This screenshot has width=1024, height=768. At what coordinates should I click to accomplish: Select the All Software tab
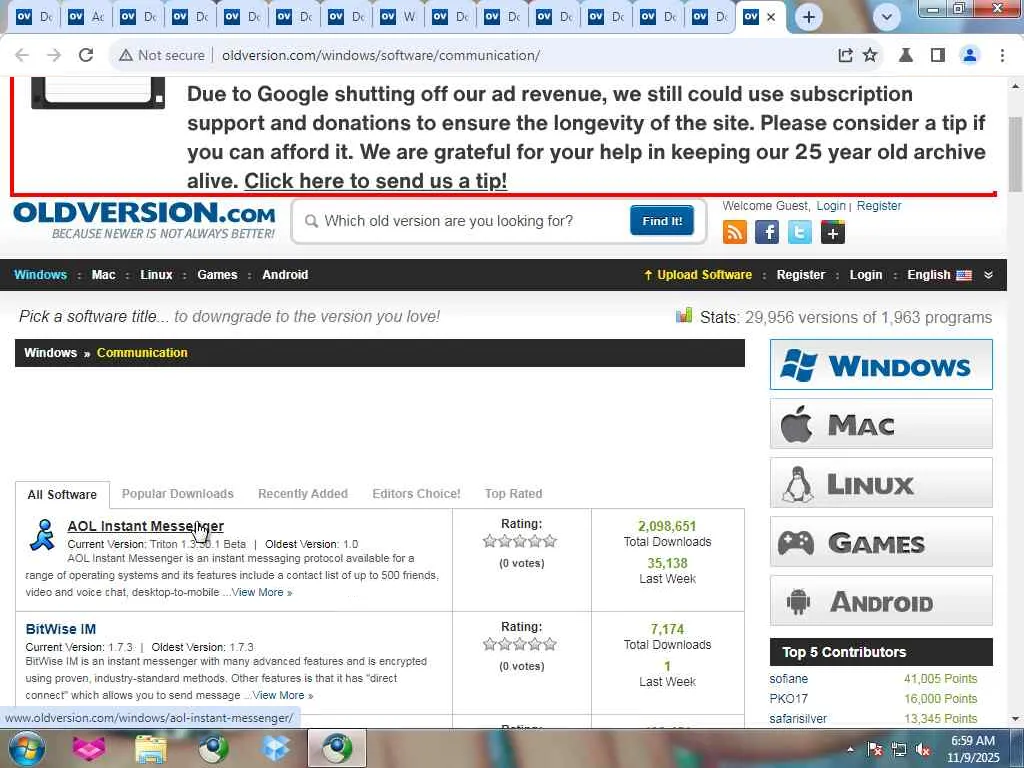[x=62, y=494]
